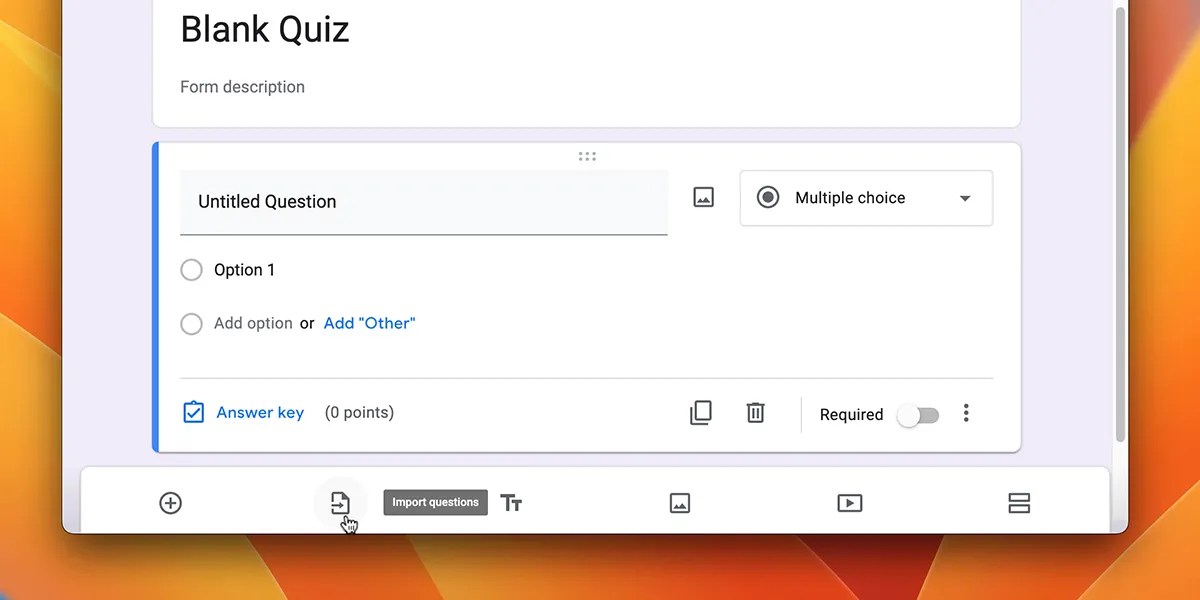Open the more options three-dot menu
The height and width of the screenshot is (600, 1200).
[966, 413]
